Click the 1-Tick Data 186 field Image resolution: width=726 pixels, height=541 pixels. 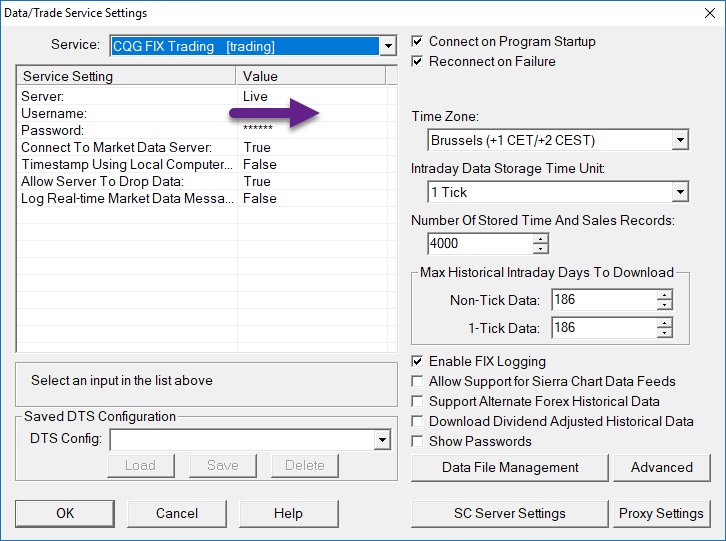click(604, 327)
